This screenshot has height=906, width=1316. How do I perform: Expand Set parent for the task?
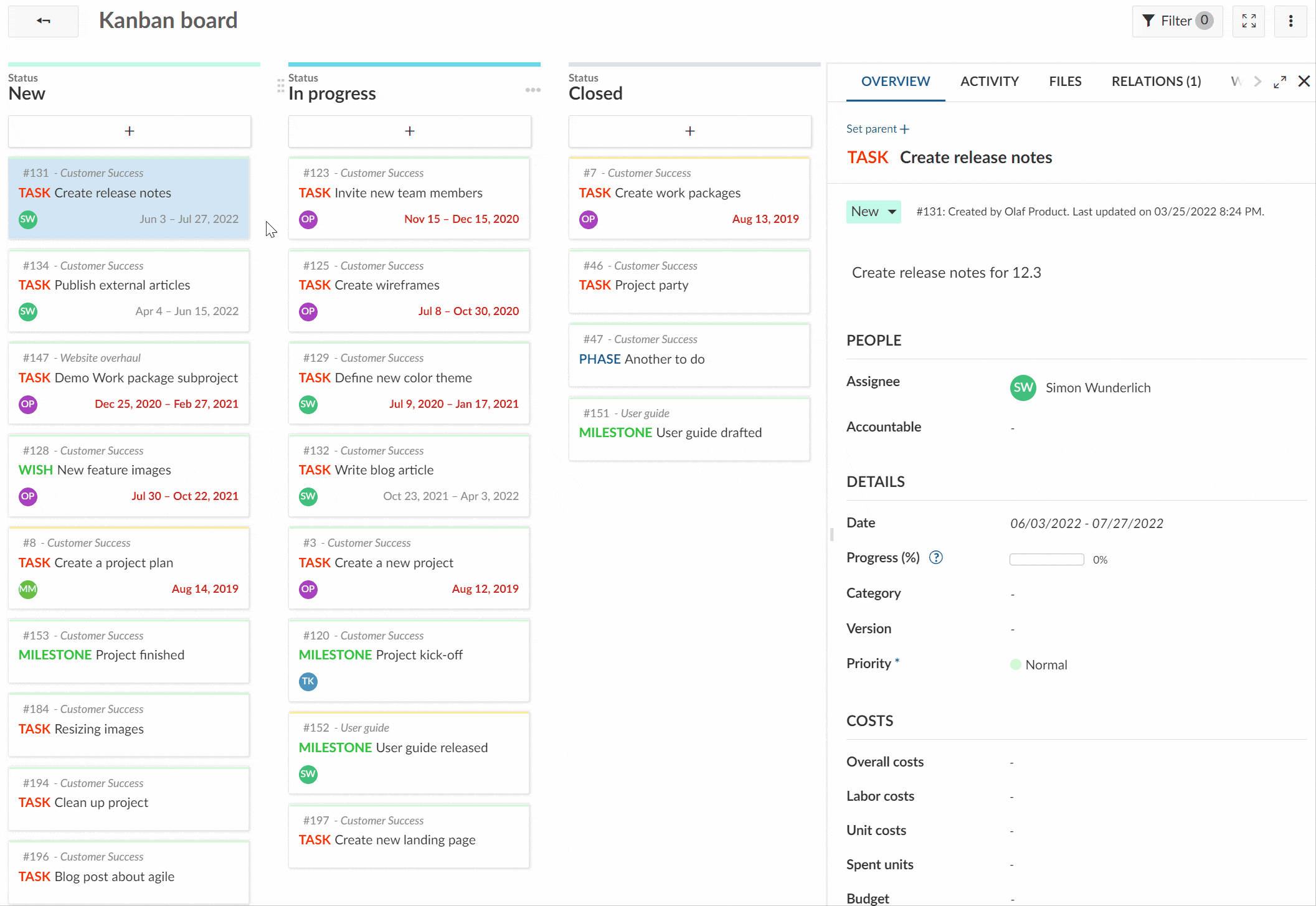[877, 129]
